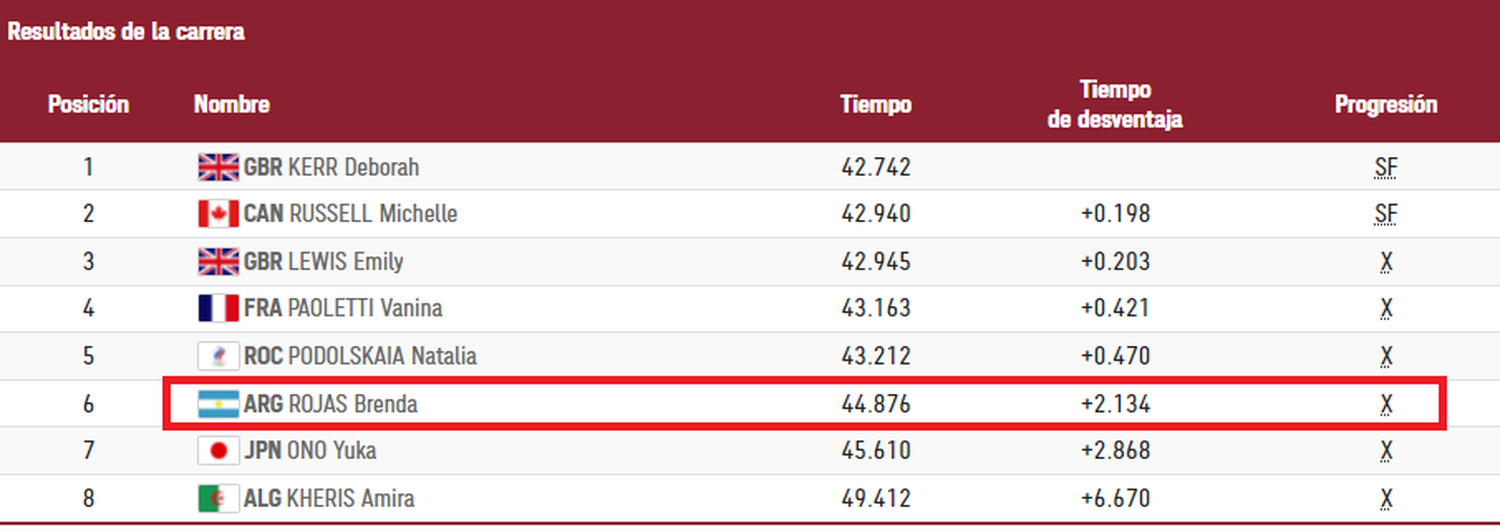Image resolution: width=1500 pixels, height=530 pixels.
Task: Click the Japan flag beside ONO Yuka
Action: [218, 451]
